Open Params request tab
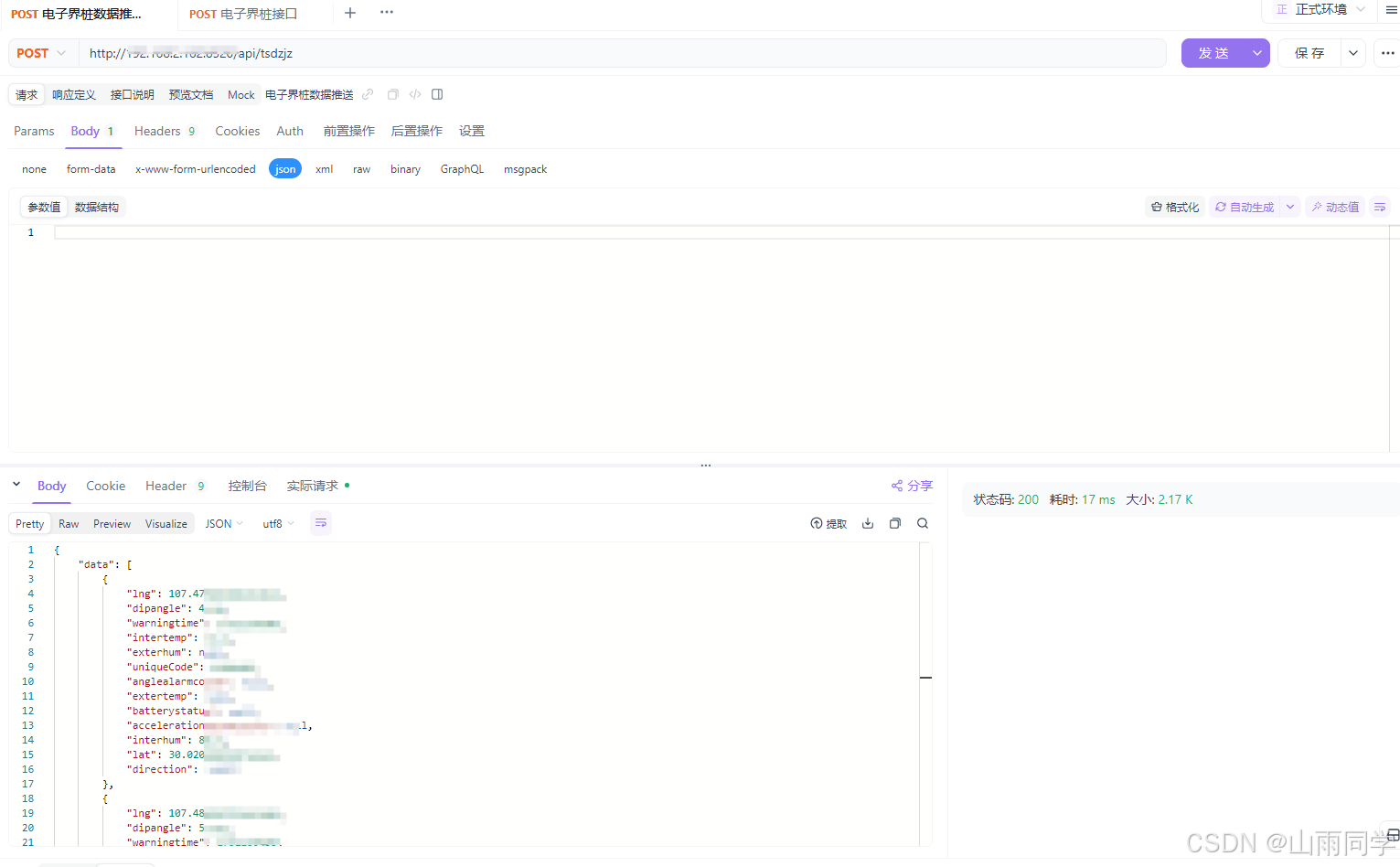 pyautogui.click(x=34, y=131)
